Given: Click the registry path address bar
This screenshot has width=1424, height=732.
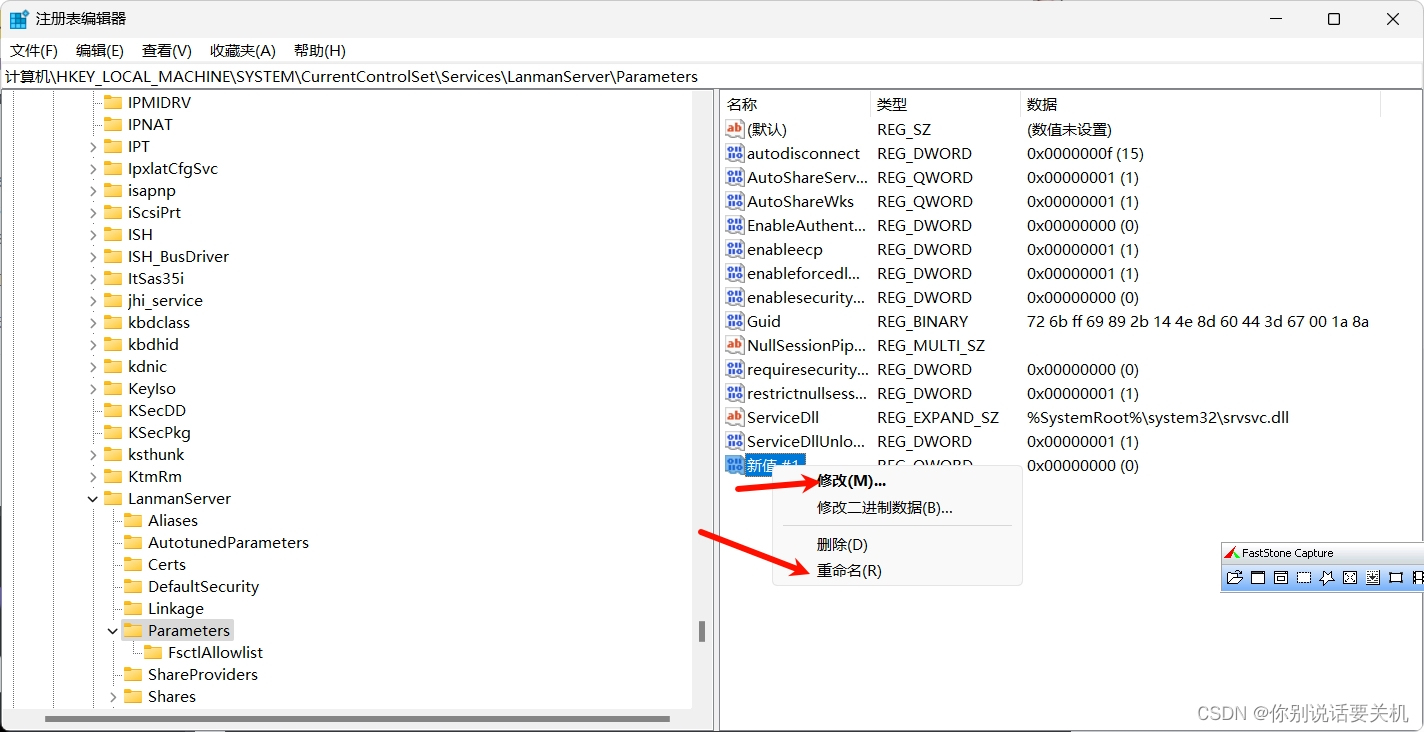Looking at the screenshot, I should [710, 76].
